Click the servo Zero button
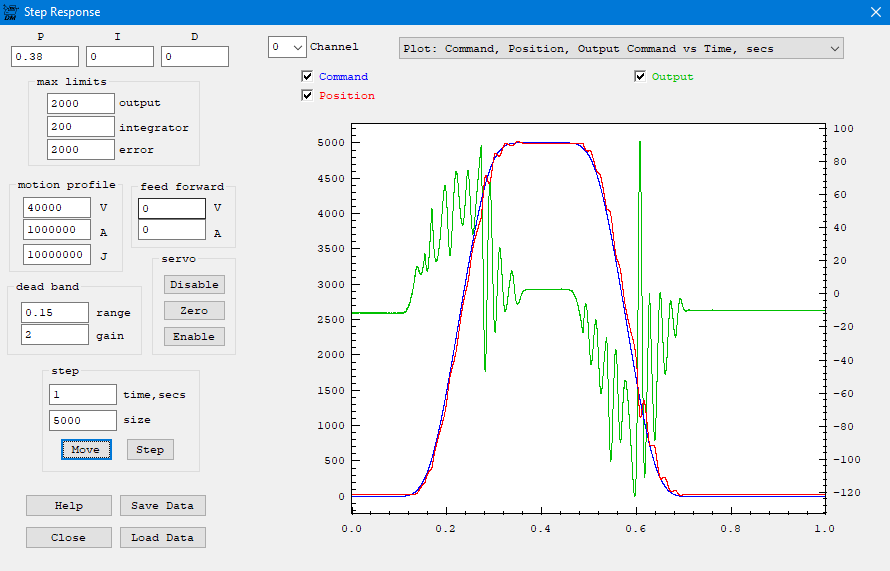Image resolution: width=890 pixels, height=571 pixels. click(x=194, y=311)
